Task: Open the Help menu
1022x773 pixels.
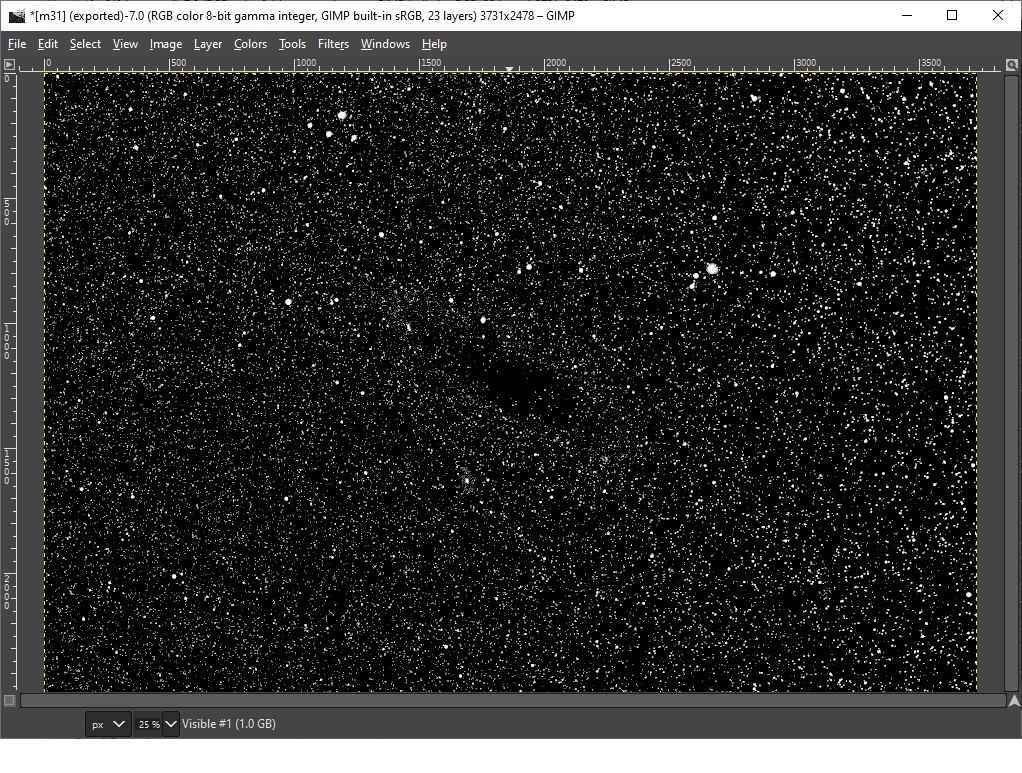Action: click(434, 44)
